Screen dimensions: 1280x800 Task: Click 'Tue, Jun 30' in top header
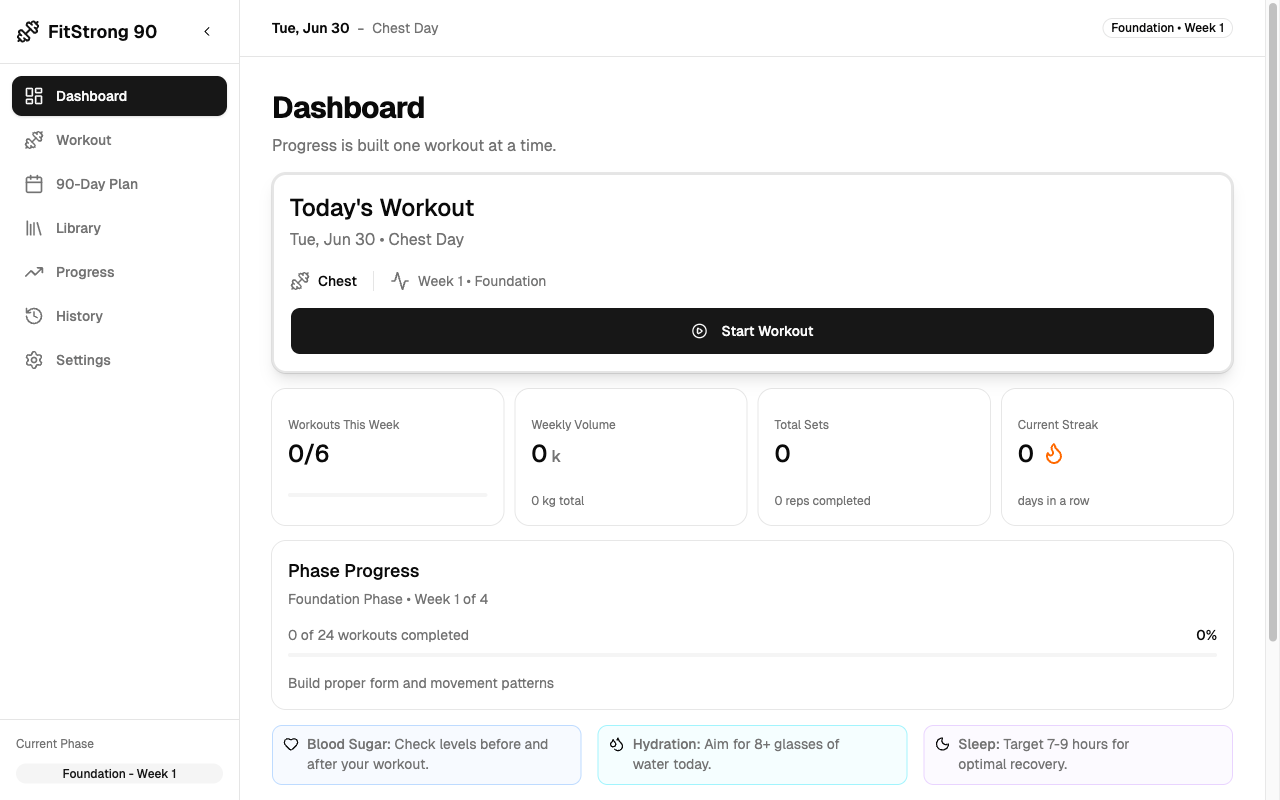click(311, 28)
